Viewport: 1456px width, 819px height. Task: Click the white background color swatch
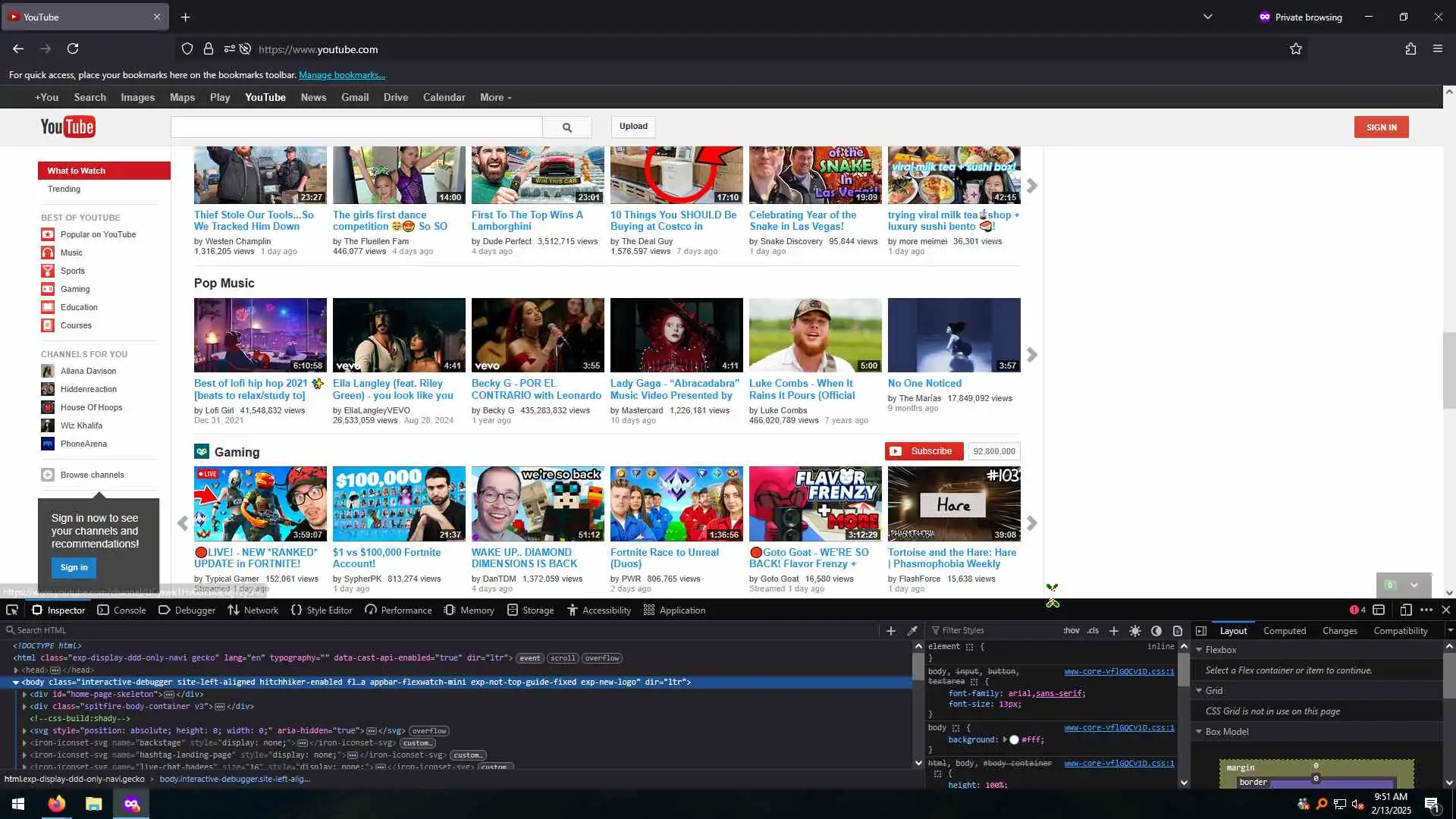coord(1014,740)
